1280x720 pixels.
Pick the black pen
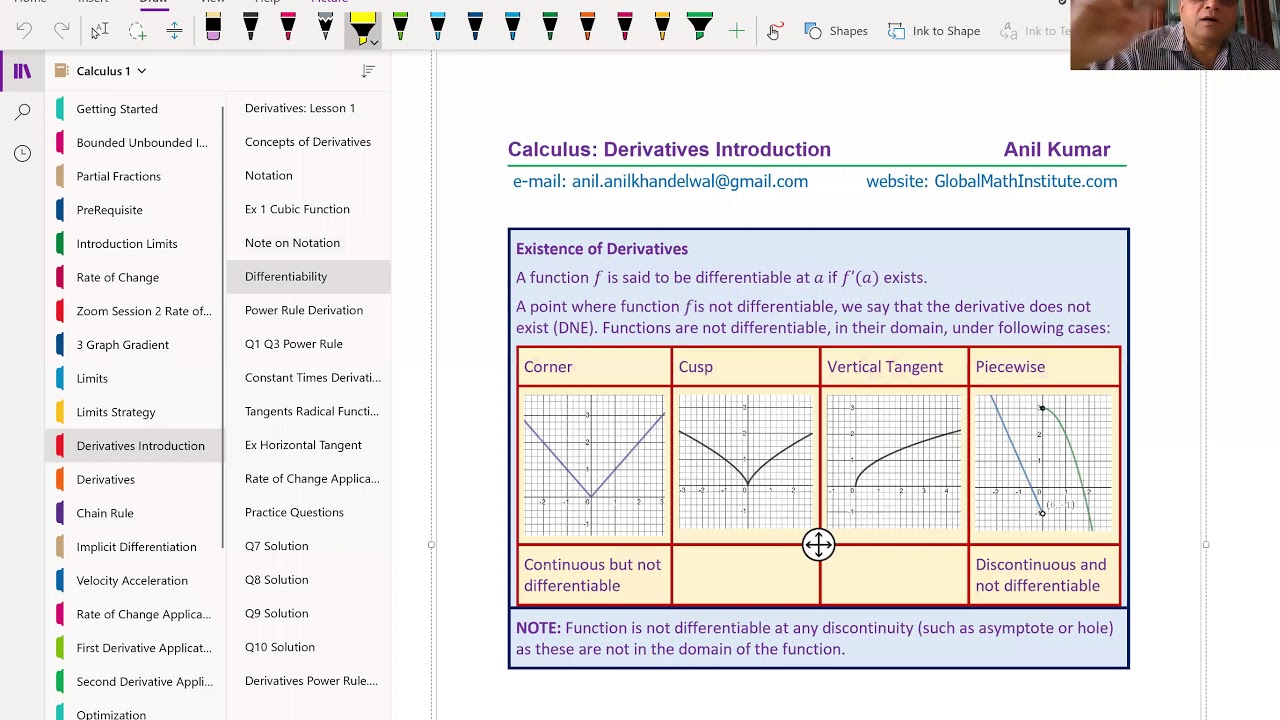click(x=250, y=28)
